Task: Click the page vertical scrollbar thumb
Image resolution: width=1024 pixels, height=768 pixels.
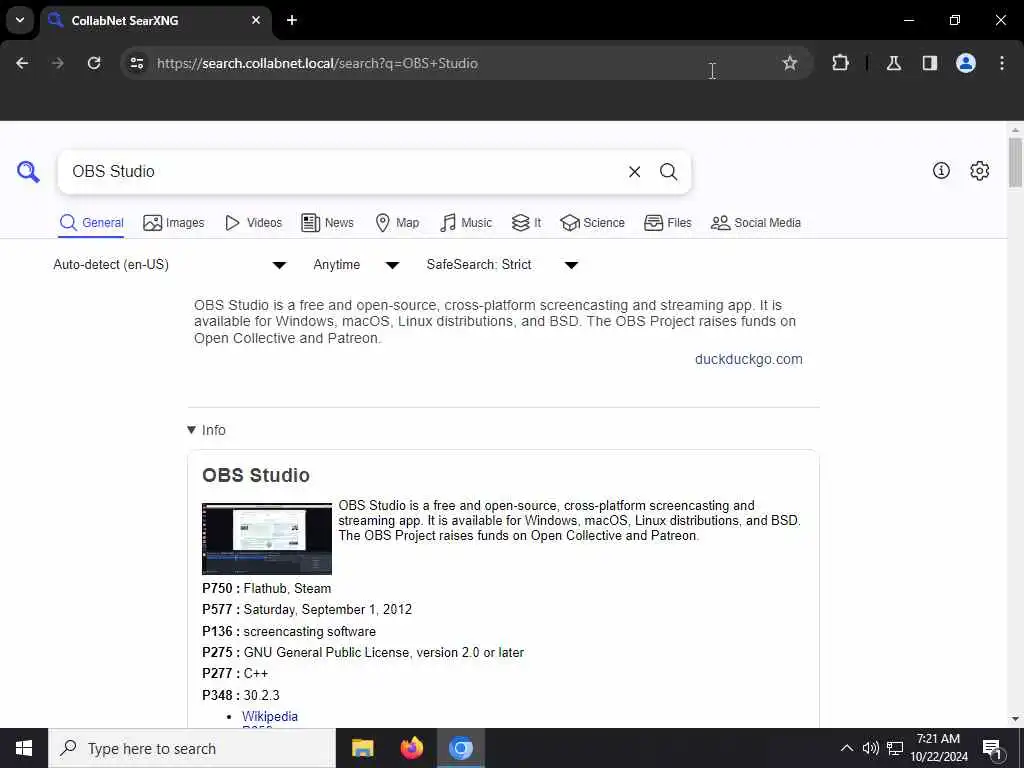Action: point(1014,162)
